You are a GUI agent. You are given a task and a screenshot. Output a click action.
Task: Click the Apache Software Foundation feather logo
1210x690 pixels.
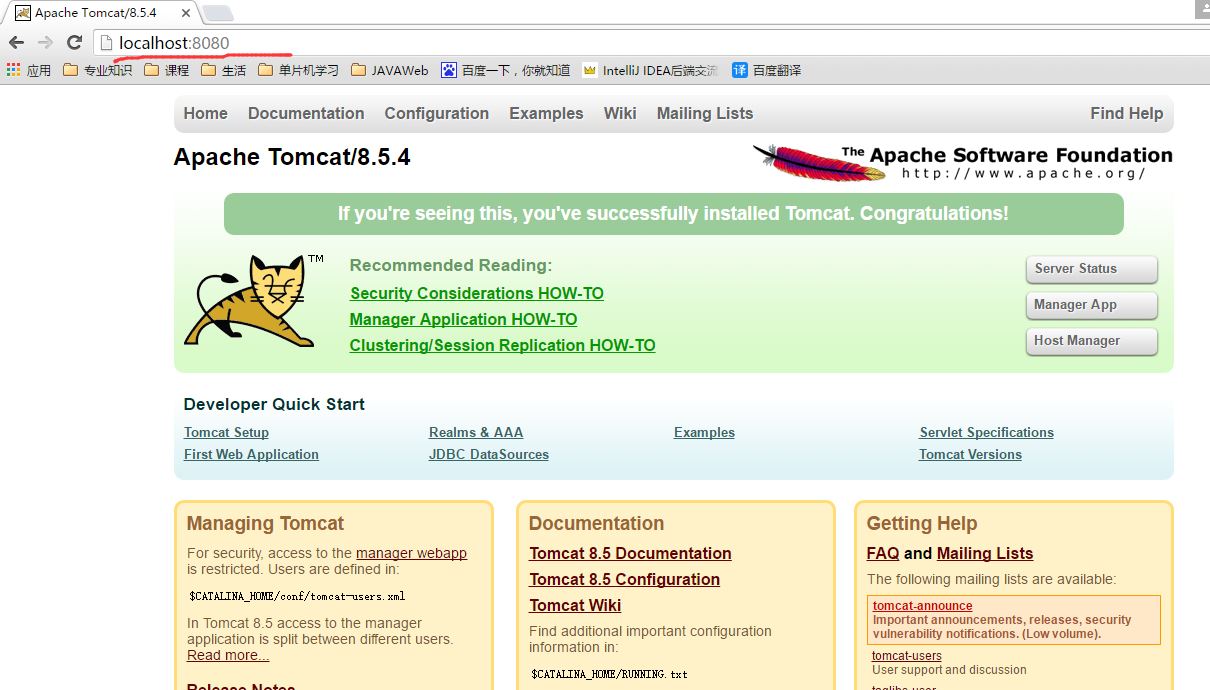coord(820,163)
